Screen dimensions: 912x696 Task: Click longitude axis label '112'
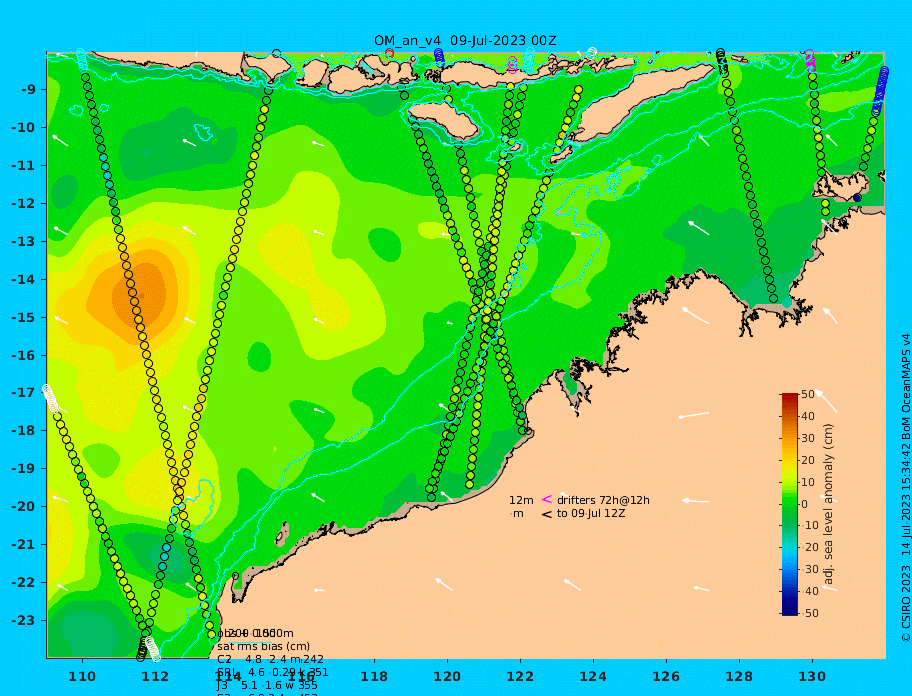pos(155,676)
